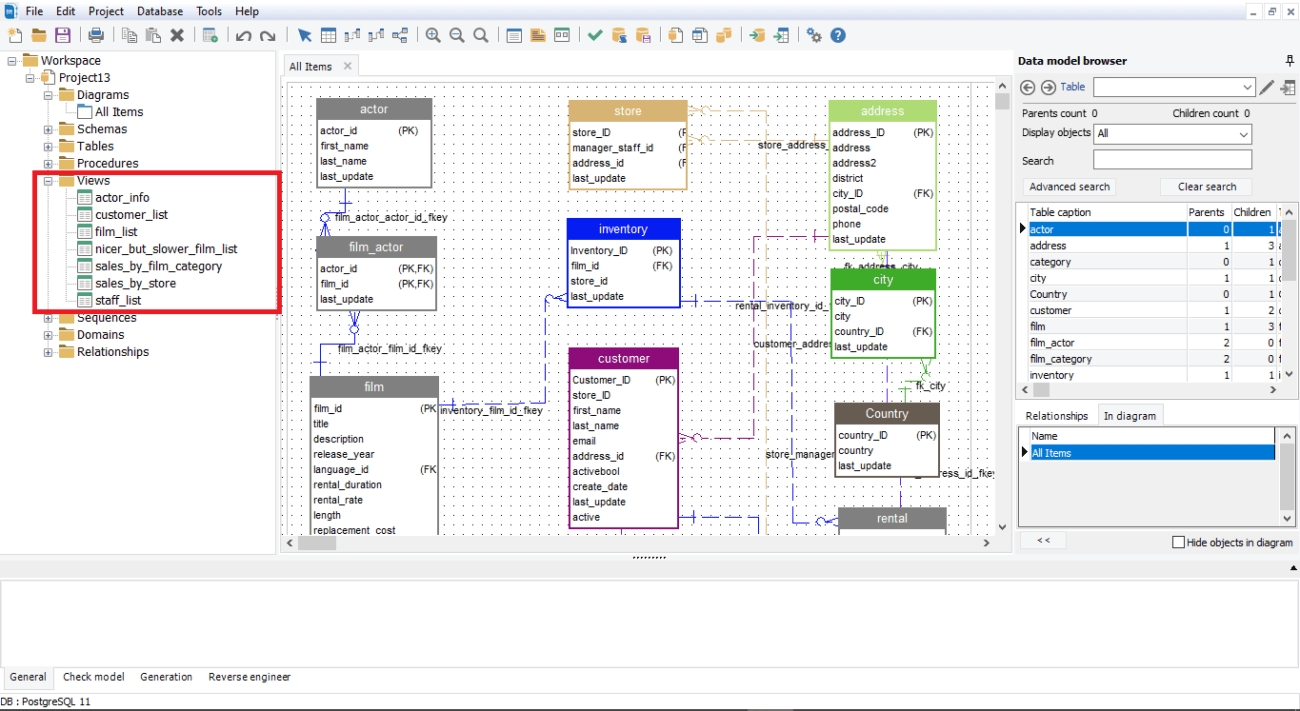Click the red X delete icon
Image resolution: width=1300 pixels, height=711 pixels.
176,35
